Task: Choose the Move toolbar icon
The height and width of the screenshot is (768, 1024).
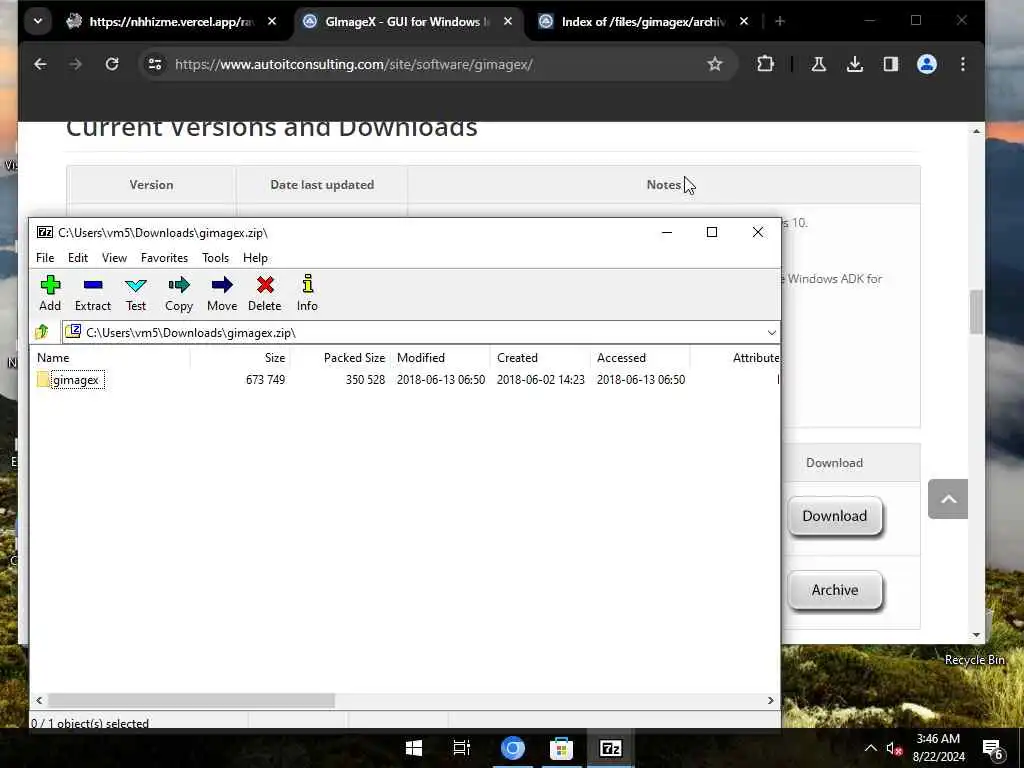Action: click(222, 293)
